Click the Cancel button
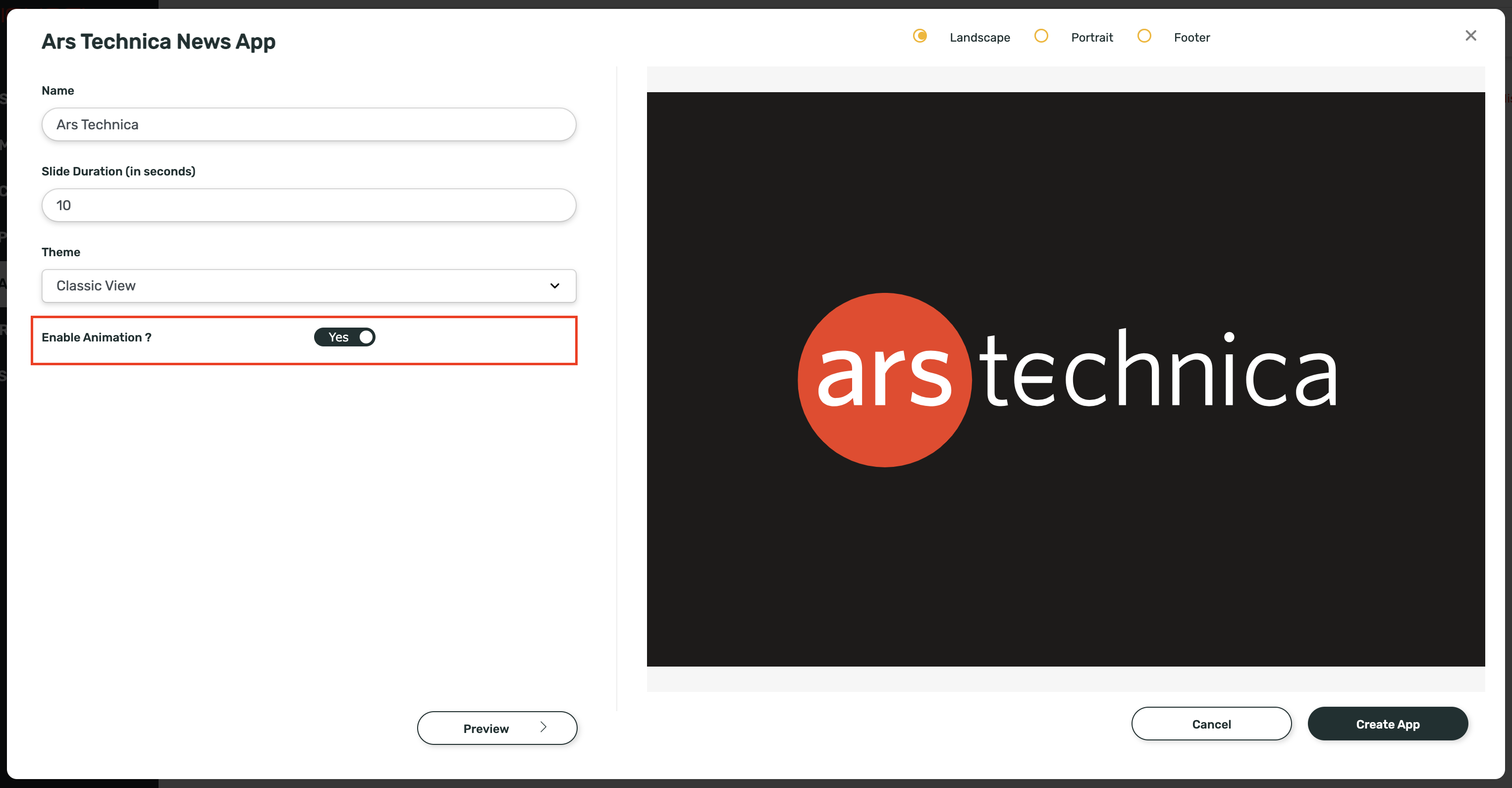Image resolution: width=1512 pixels, height=788 pixels. (x=1211, y=724)
